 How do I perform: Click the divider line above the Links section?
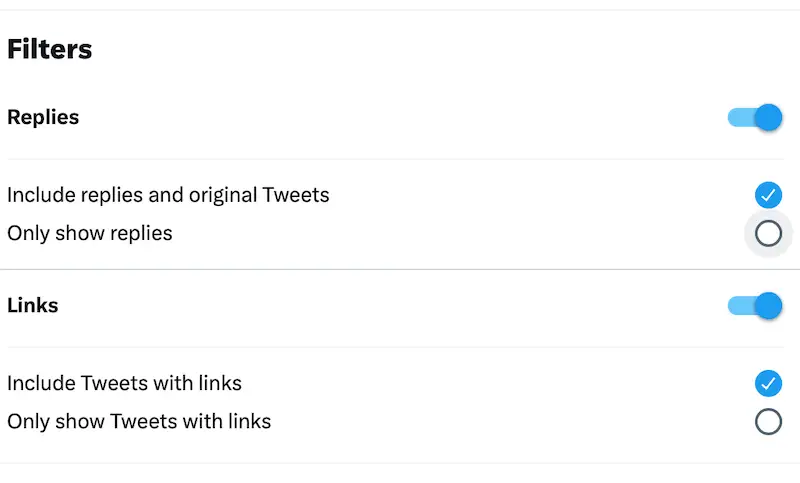[x=400, y=269]
